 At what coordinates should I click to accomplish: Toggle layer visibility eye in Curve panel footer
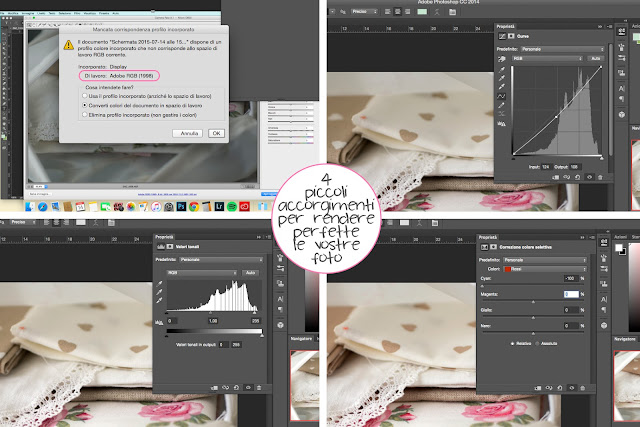click(x=589, y=177)
